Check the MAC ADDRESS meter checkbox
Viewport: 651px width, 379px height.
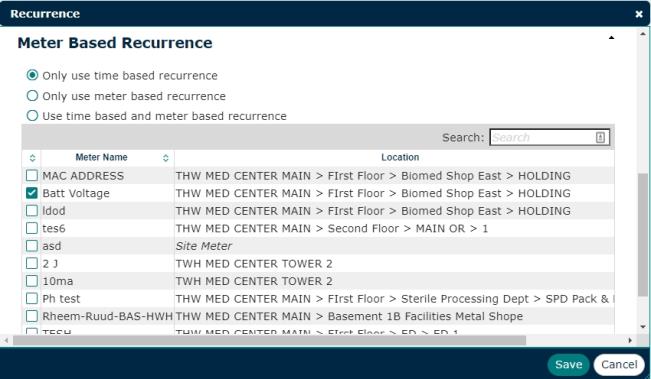(x=32, y=176)
